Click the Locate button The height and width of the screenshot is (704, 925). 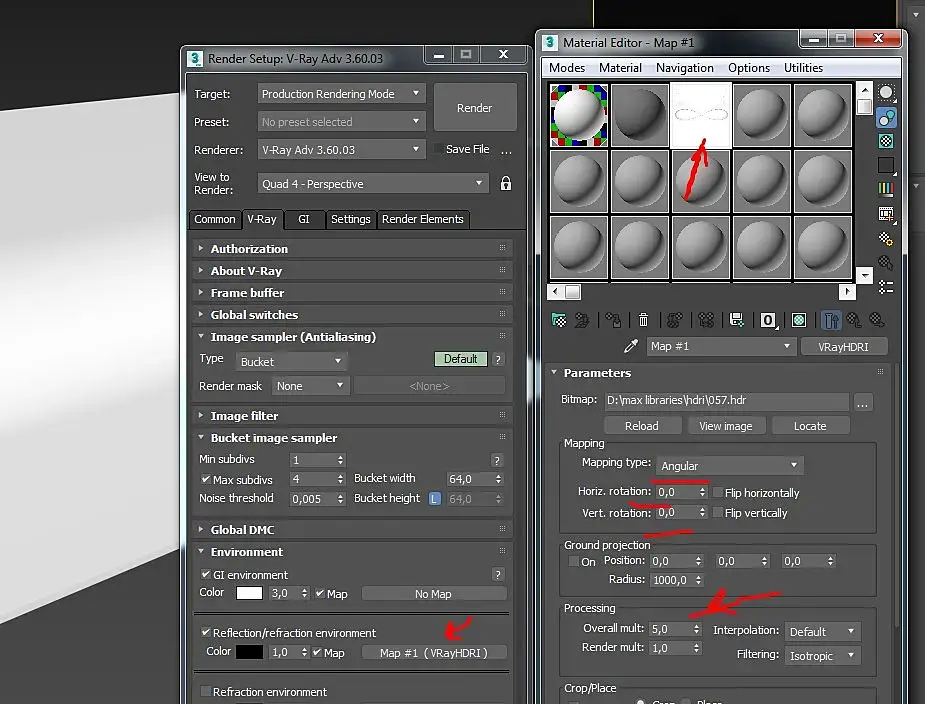click(810, 425)
